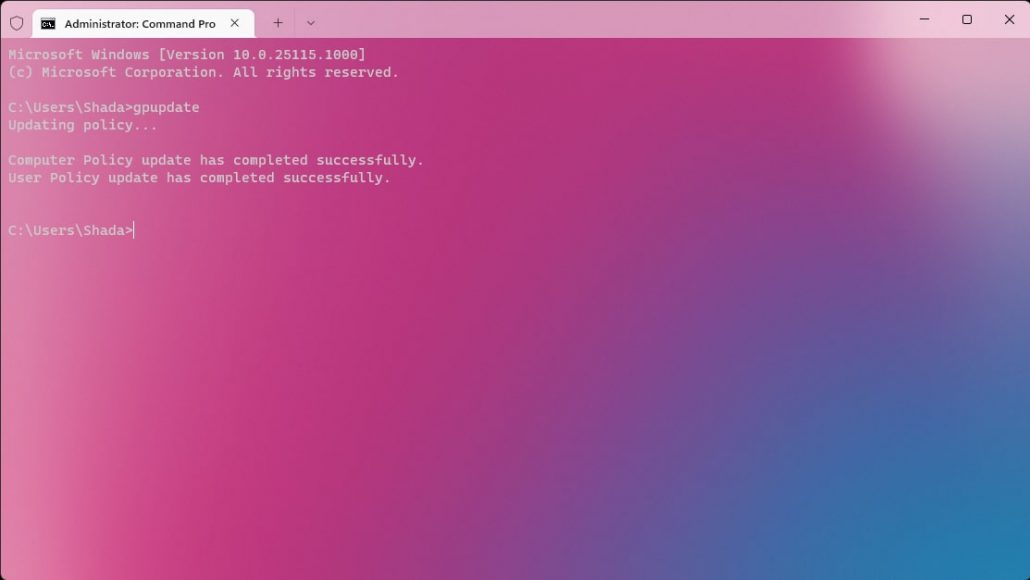Viewport: 1030px width, 580px height.
Task: Click the Microsoft Windows version line
Action: [x=187, y=54]
